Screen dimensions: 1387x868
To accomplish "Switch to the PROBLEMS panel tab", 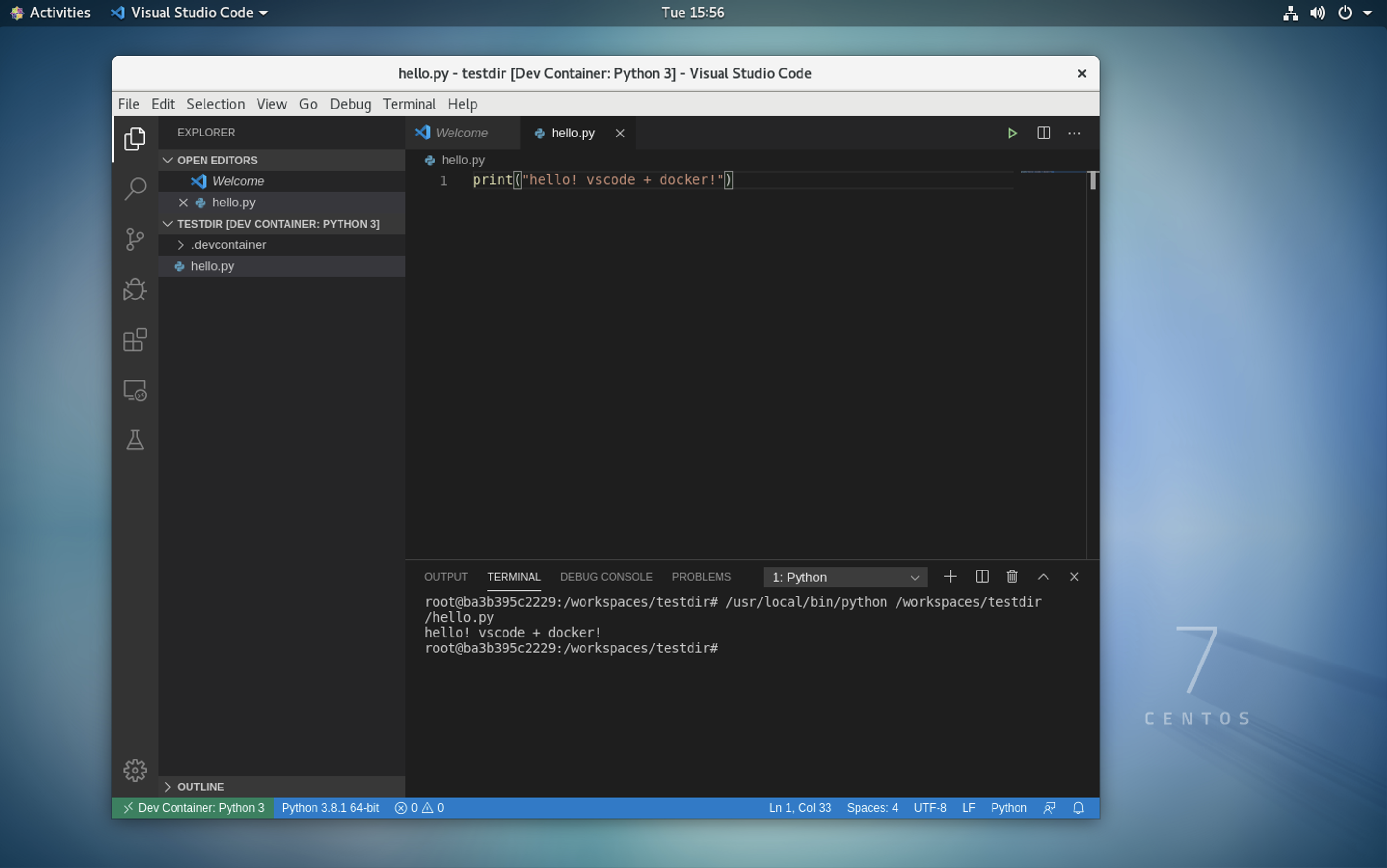I will pyautogui.click(x=701, y=576).
